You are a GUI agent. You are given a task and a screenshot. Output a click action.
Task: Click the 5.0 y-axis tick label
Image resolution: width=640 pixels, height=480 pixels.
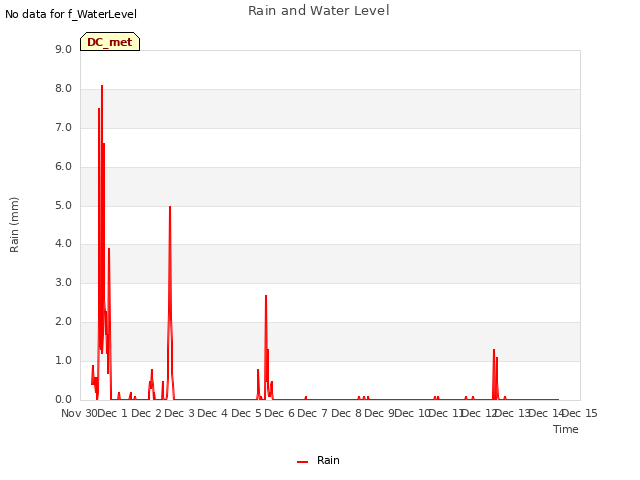[x=64, y=206]
